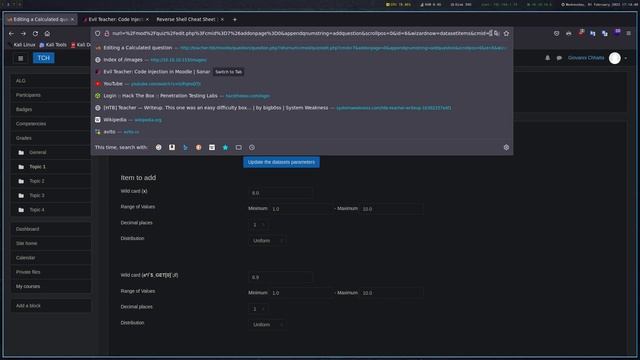
Task: Close the Reverse Shell Cheat Sheet tab
Action: 222,19
